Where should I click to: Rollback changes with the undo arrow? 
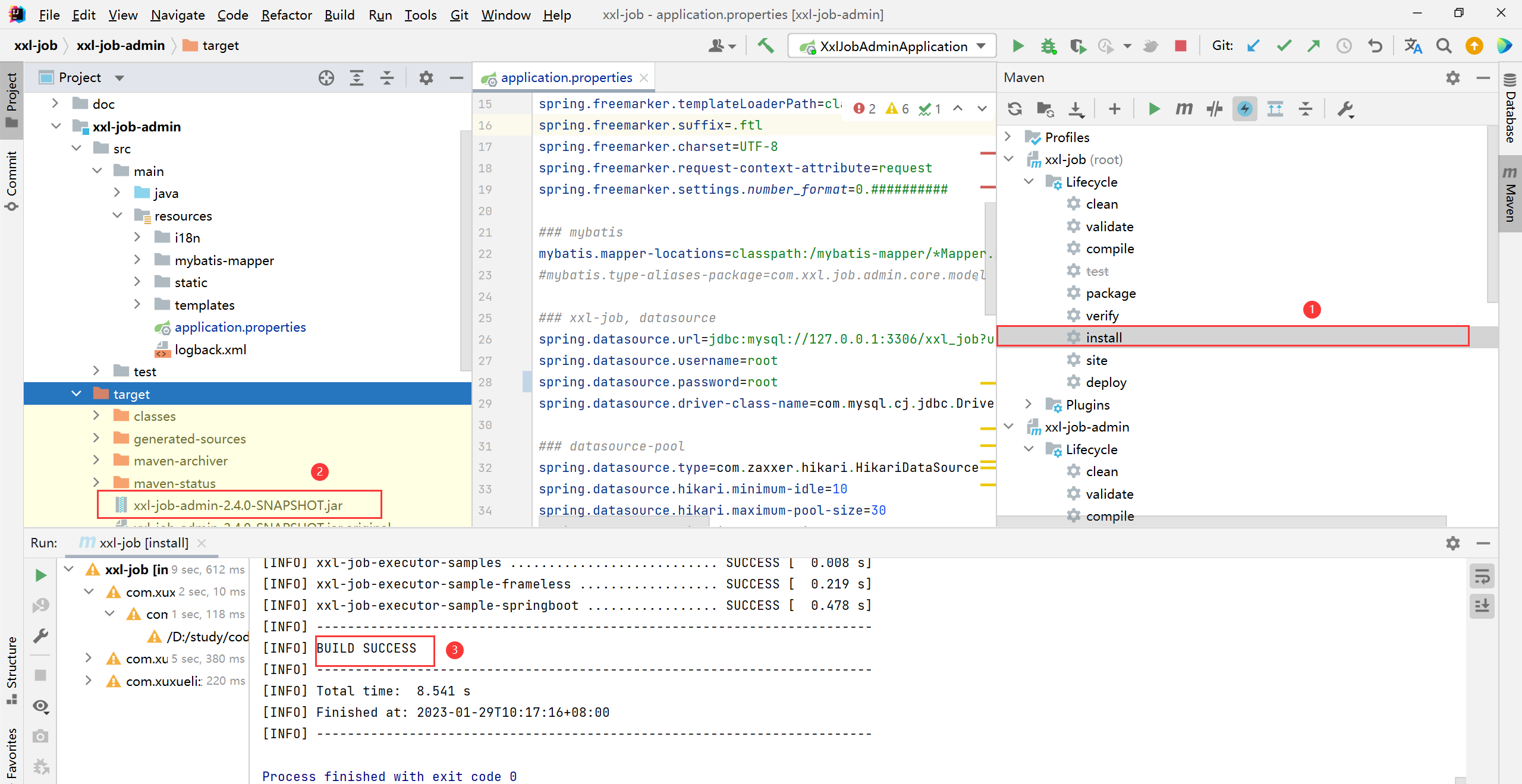(1375, 46)
